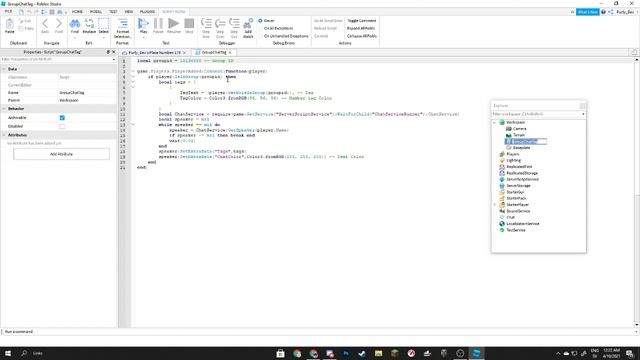Click the Name property value field
640x360 pixels.
[x=87, y=93]
